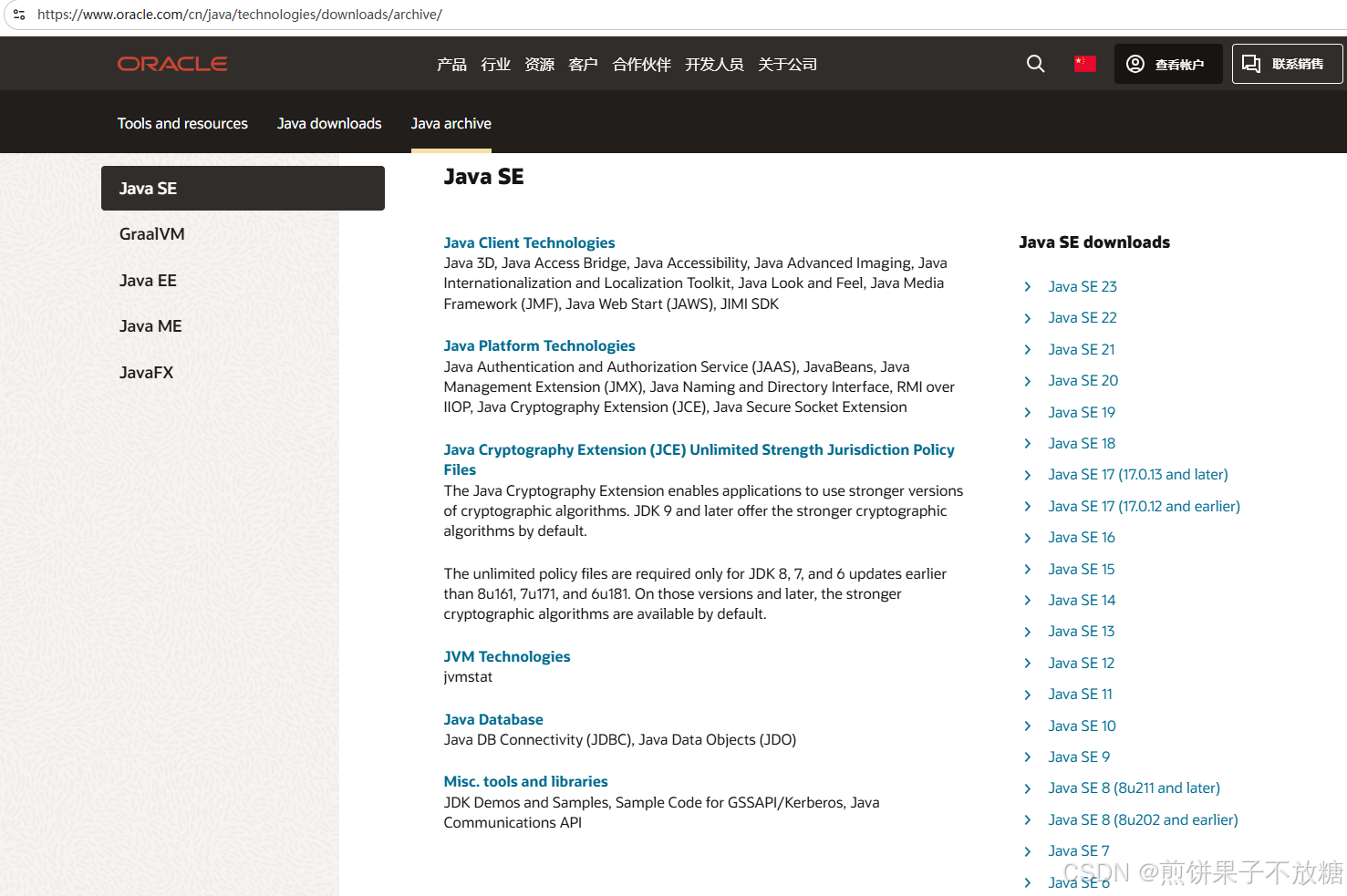1347x896 pixels.
Task: Select JavaFX in the sidebar
Action: pyautogui.click(x=146, y=373)
